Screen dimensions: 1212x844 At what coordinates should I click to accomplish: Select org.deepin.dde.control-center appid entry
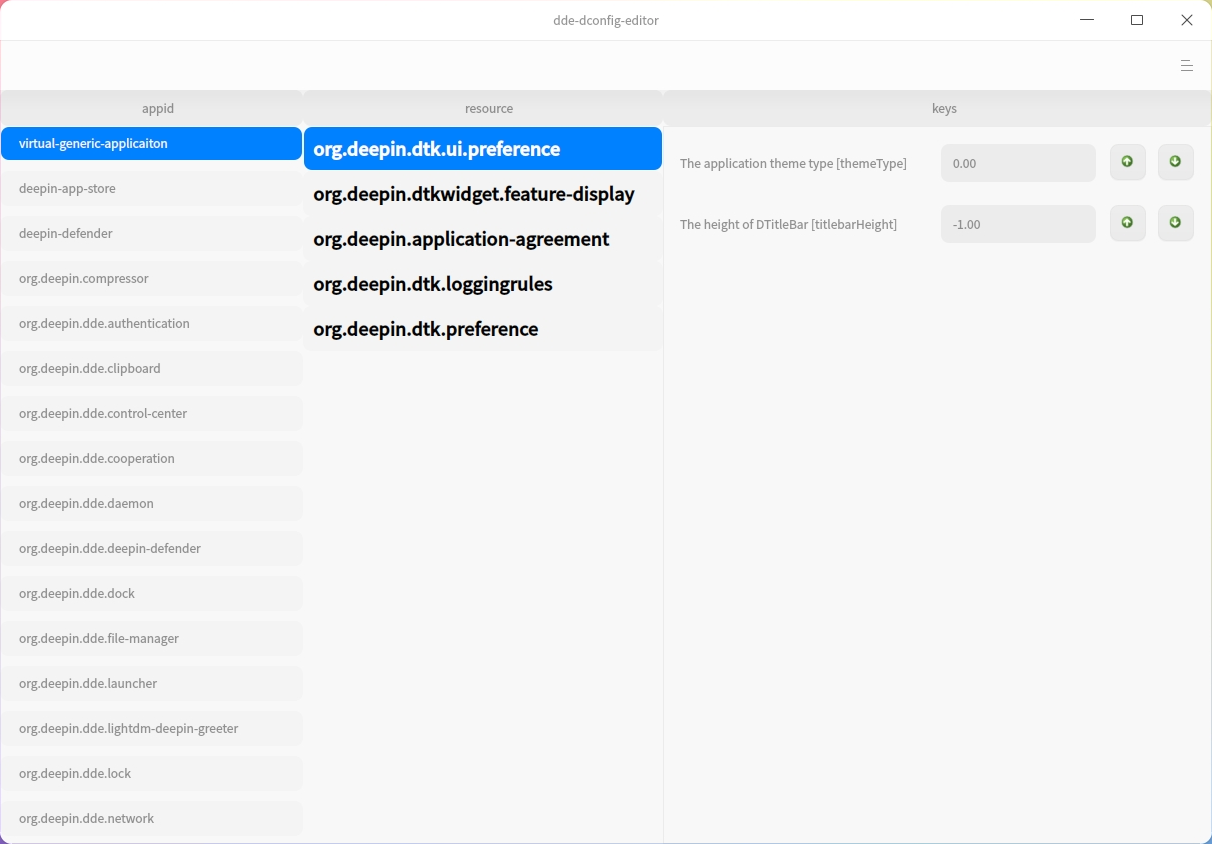click(x=151, y=413)
